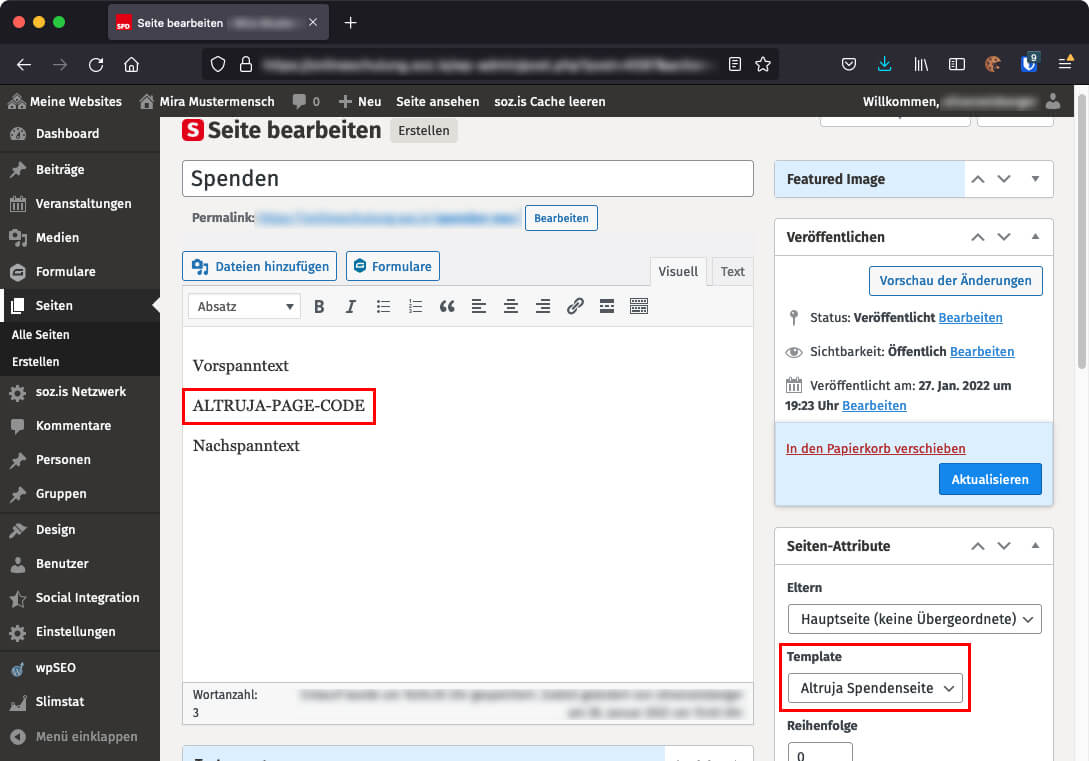1089x761 pixels.
Task: Open Firefox downloads from the browser toolbar
Action: [x=884, y=63]
